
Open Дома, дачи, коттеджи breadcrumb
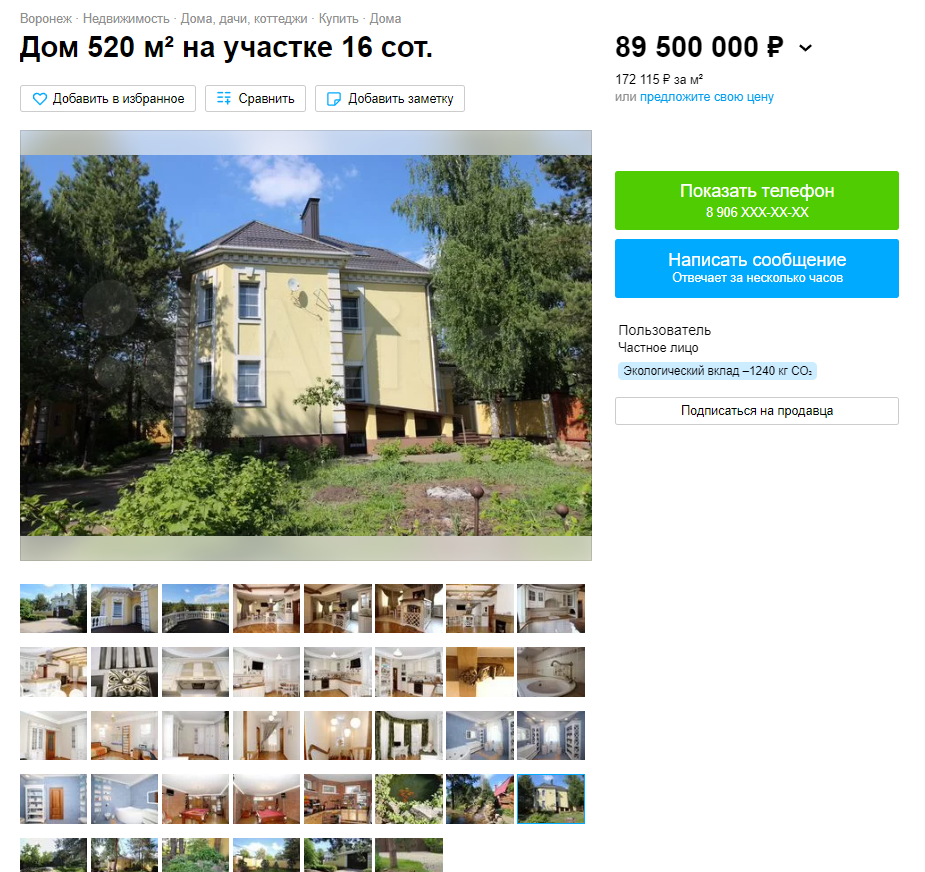coord(244,18)
